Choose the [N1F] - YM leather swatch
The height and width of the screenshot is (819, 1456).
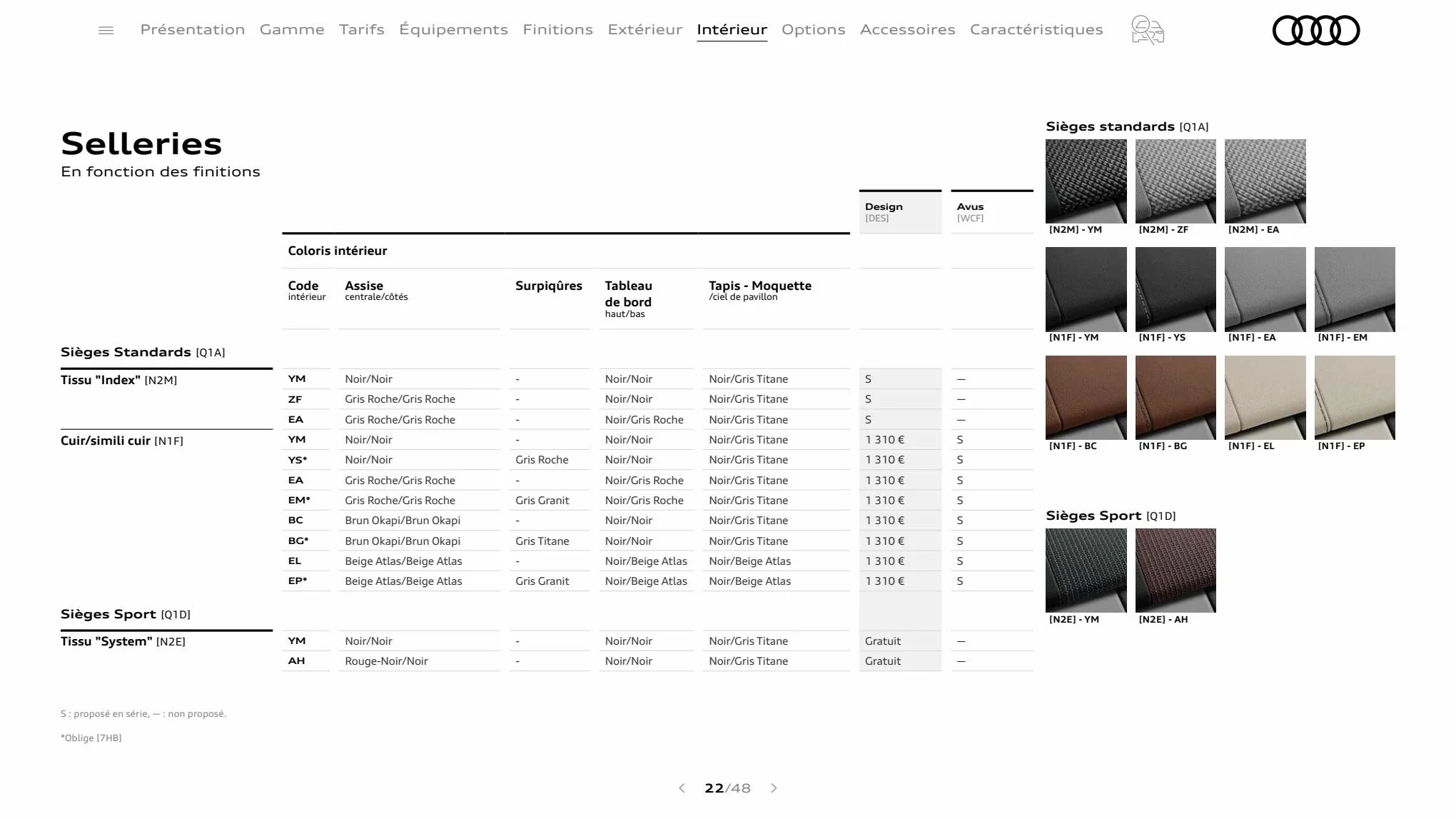1086,289
